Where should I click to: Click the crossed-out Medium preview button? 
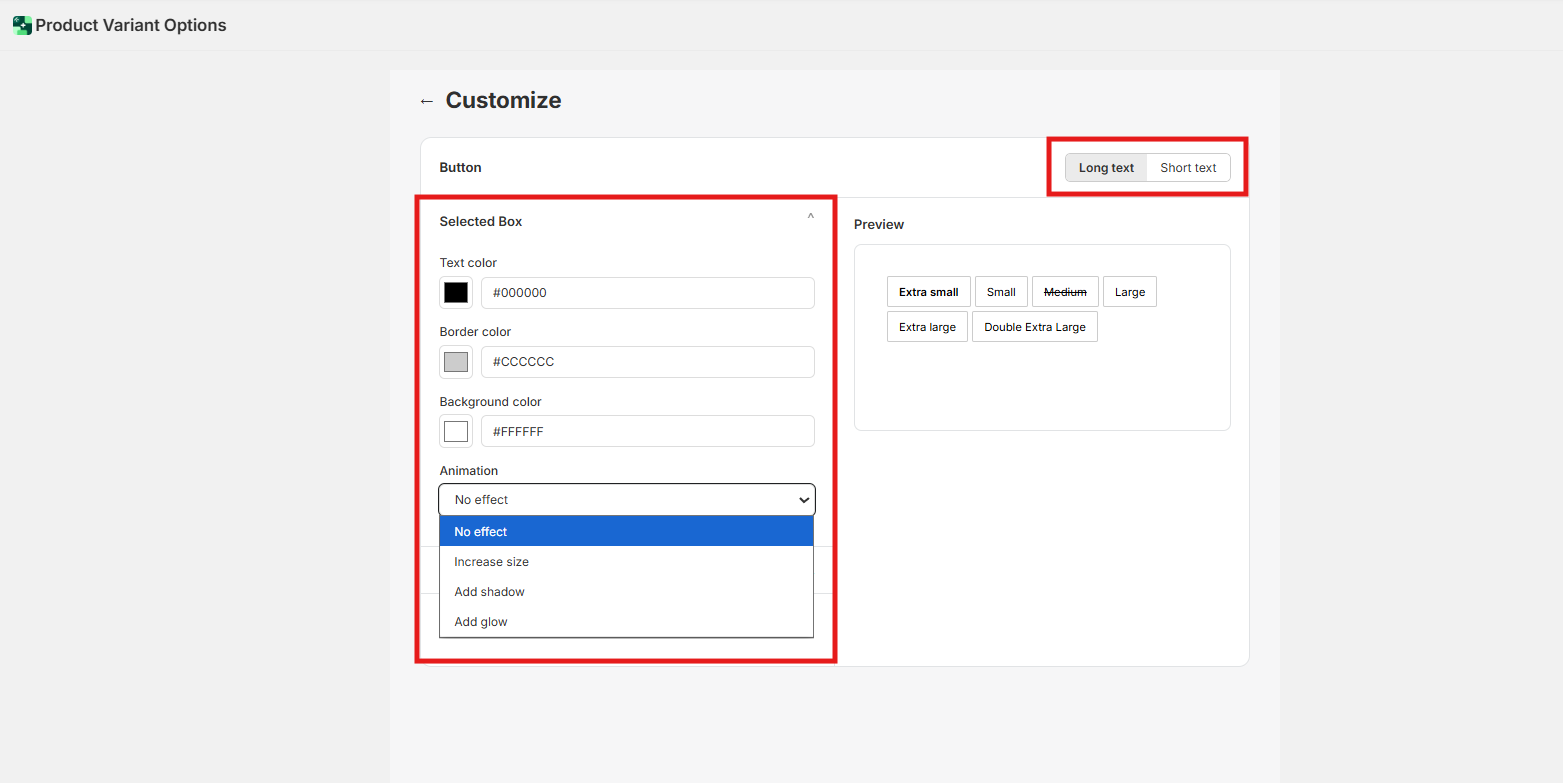[x=1065, y=292]
